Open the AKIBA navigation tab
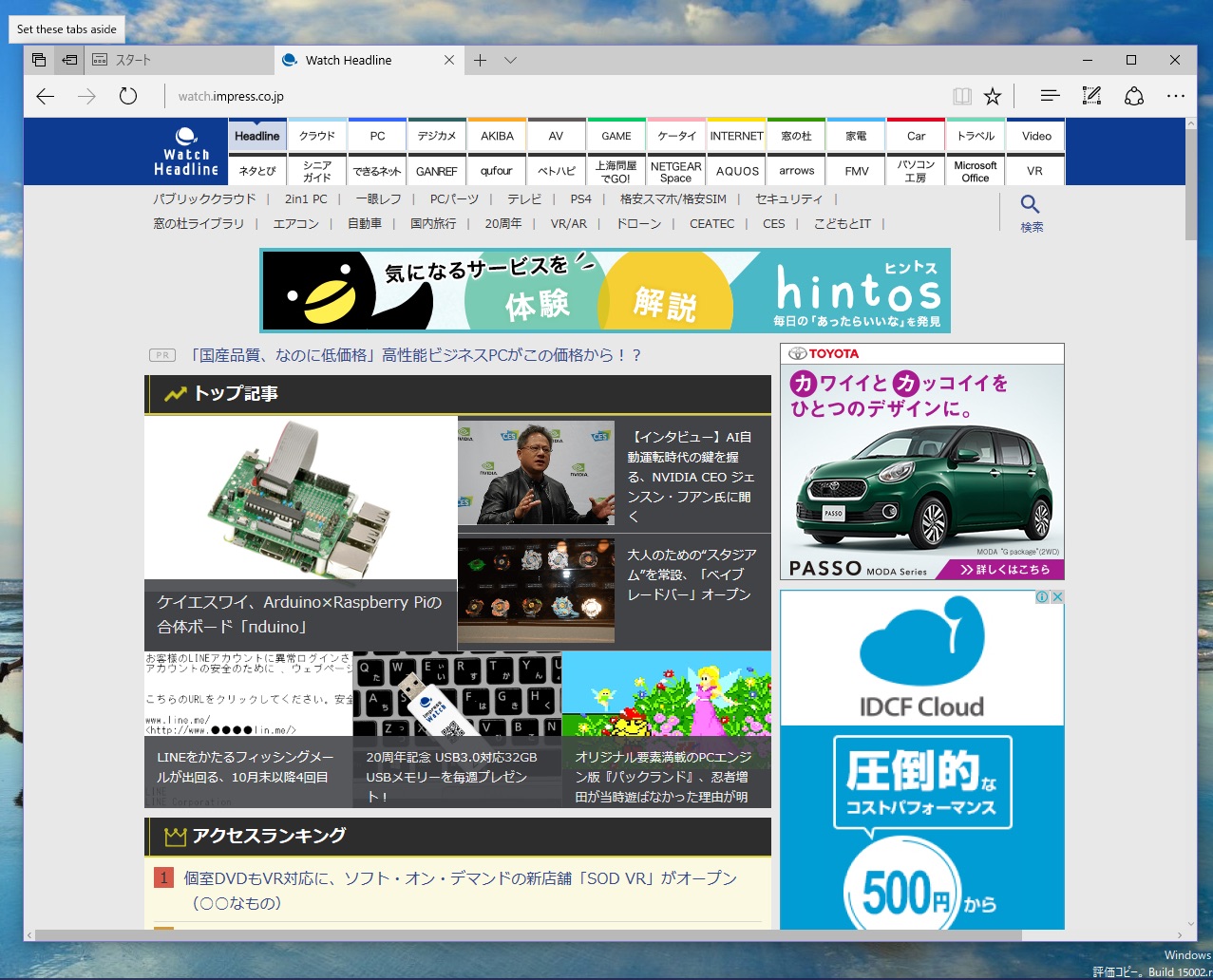The height and width of the screenshot is (980, 1213). click(x=497, y=135)
